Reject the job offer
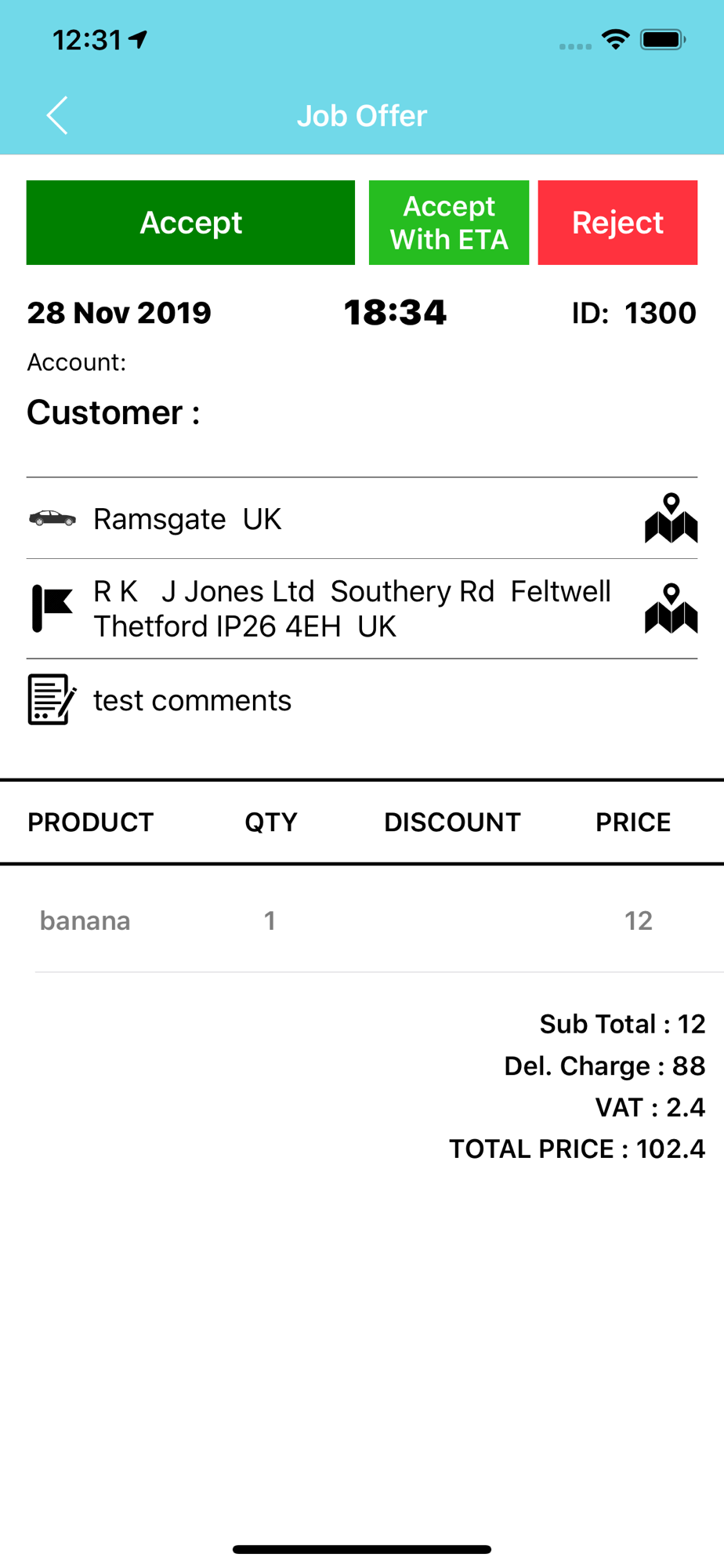 [617, 223]
